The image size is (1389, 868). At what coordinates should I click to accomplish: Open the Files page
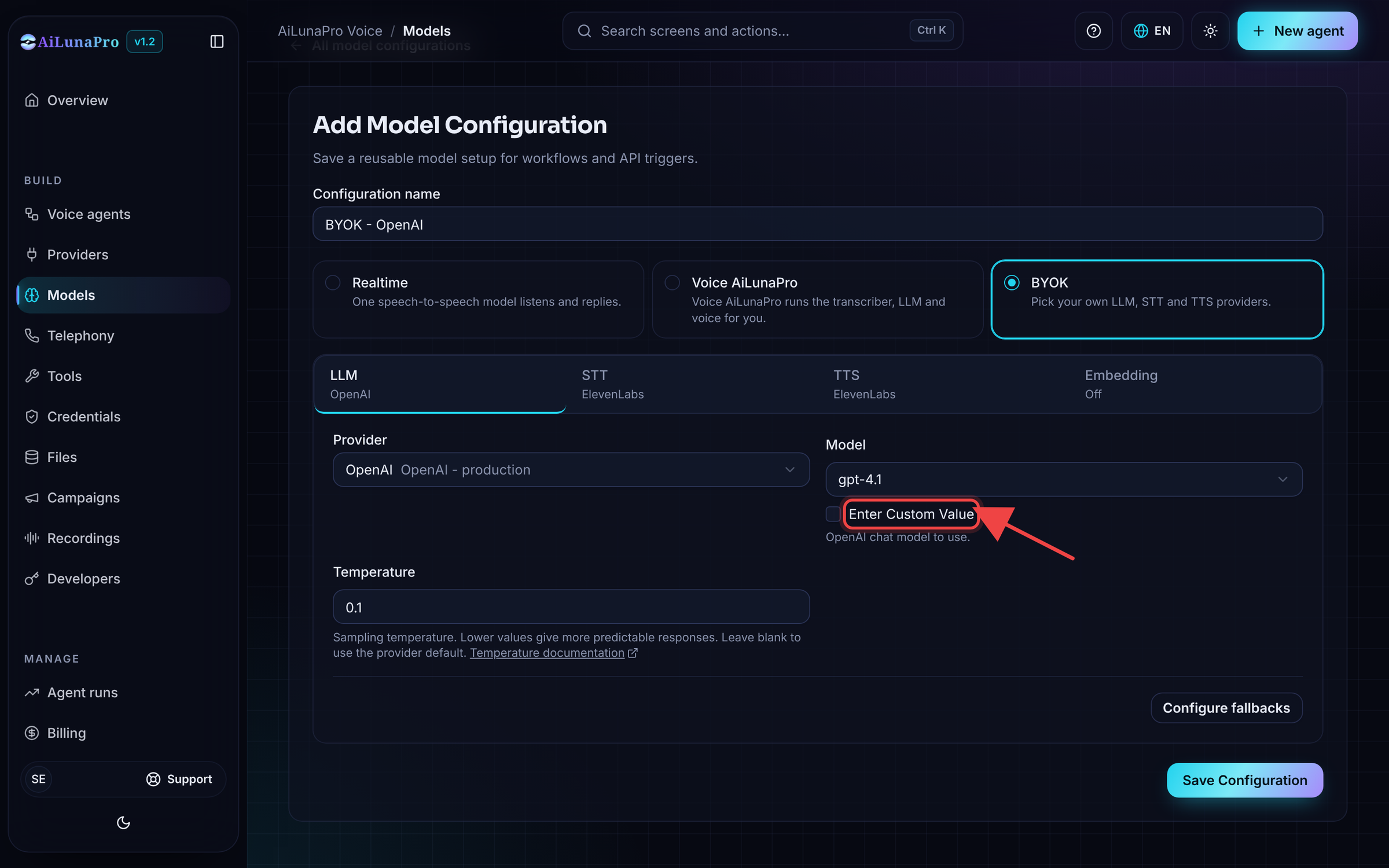point(123,457)
